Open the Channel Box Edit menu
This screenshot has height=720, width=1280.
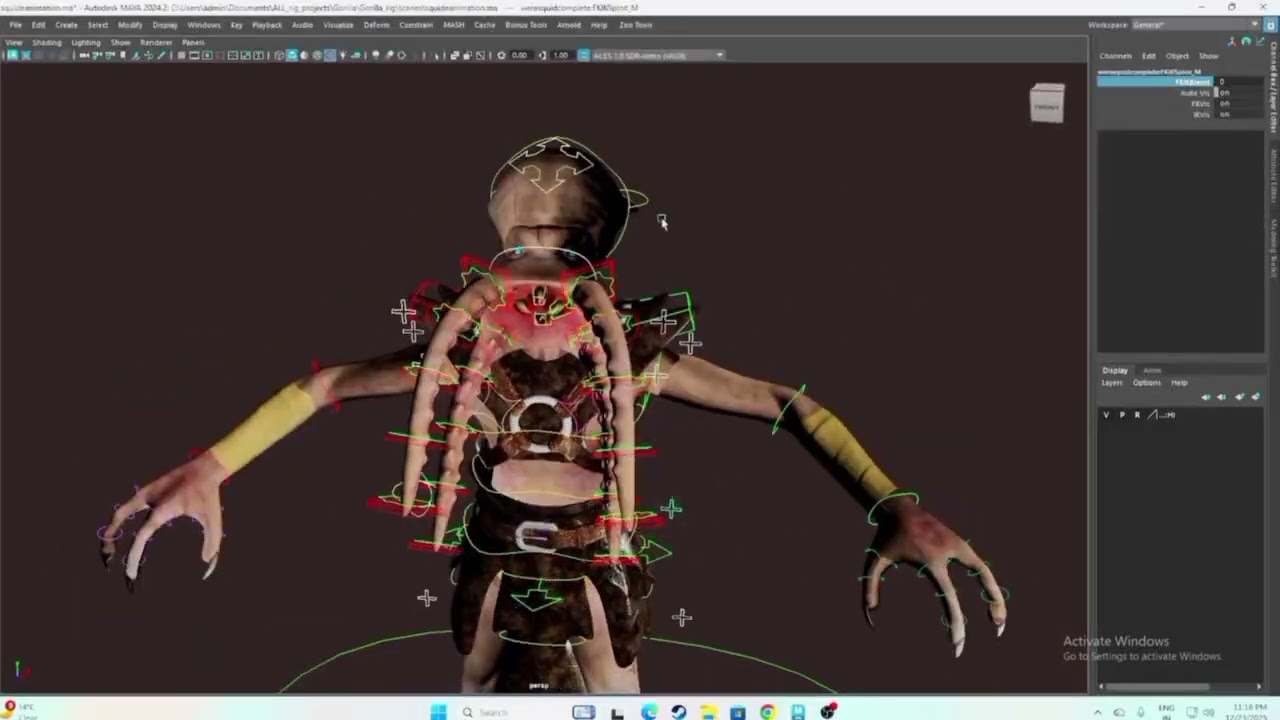[x=1149, y=56]
